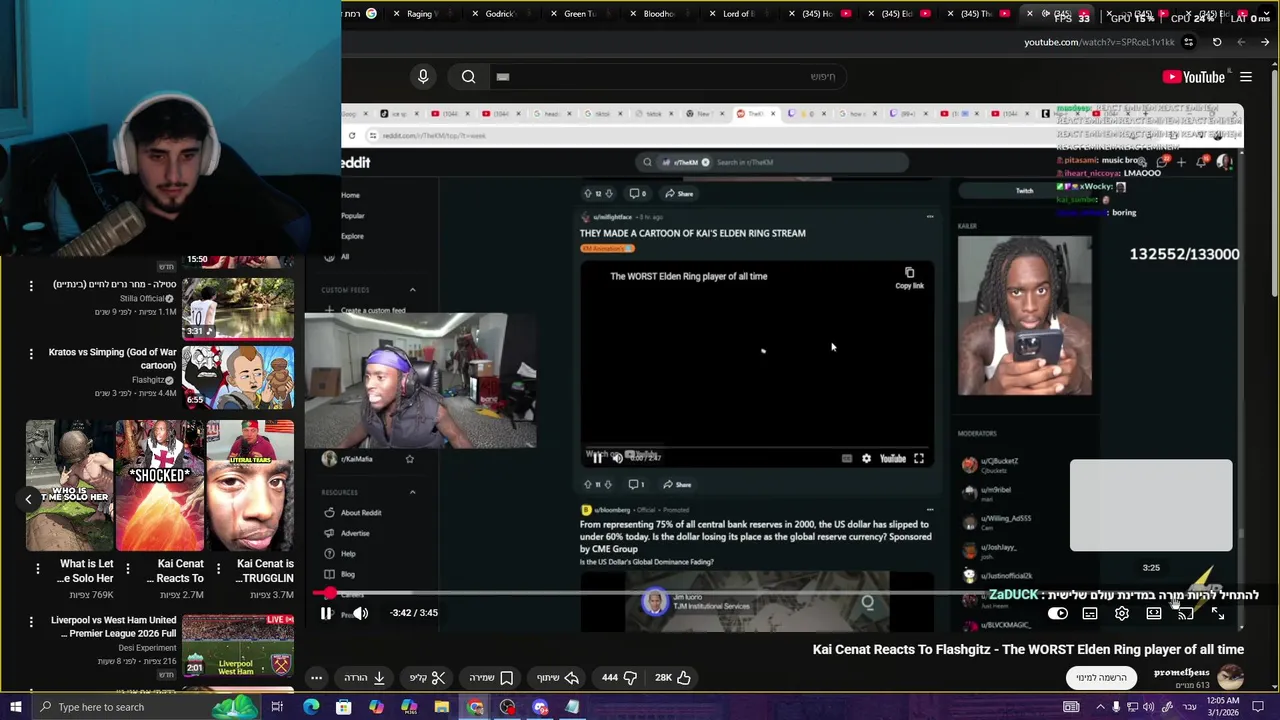Start voice search with microphone icon
The height and width of the screenshot is (720, 1280).
point(423,77)
